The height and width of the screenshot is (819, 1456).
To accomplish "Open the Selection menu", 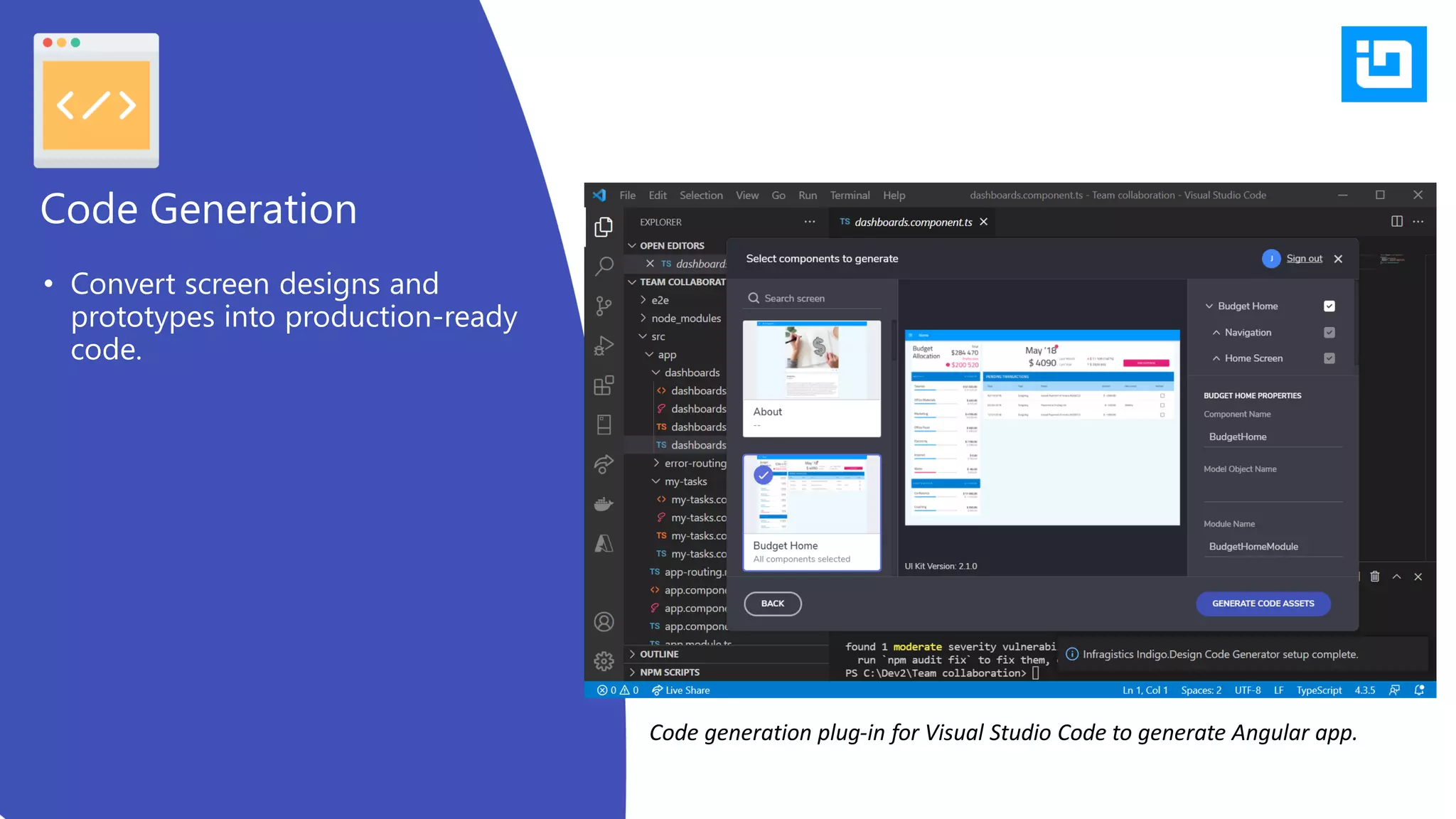I will (701, 196).
